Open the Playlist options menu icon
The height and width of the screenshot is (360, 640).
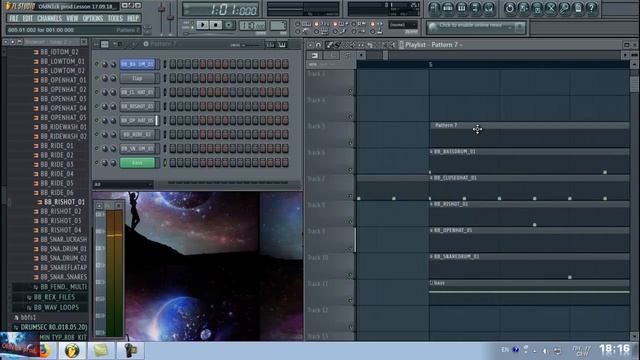pos(311,45)
